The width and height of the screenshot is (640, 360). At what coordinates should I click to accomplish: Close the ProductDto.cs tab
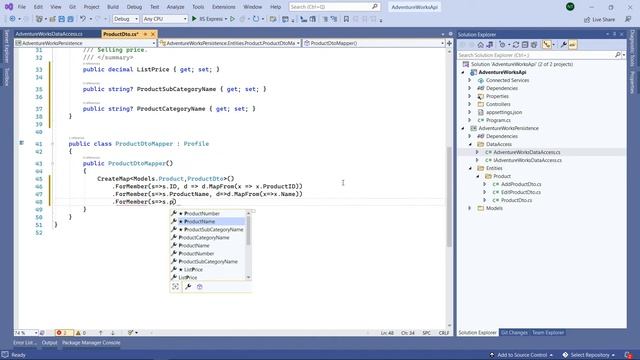tap(153, 34)
